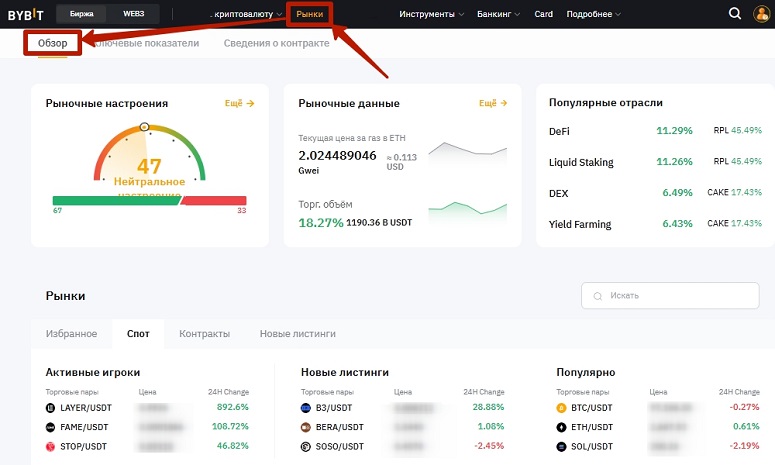775x465 pixels.
Task: Switch to the Биржа mode toggle
Action: [81, 14]
